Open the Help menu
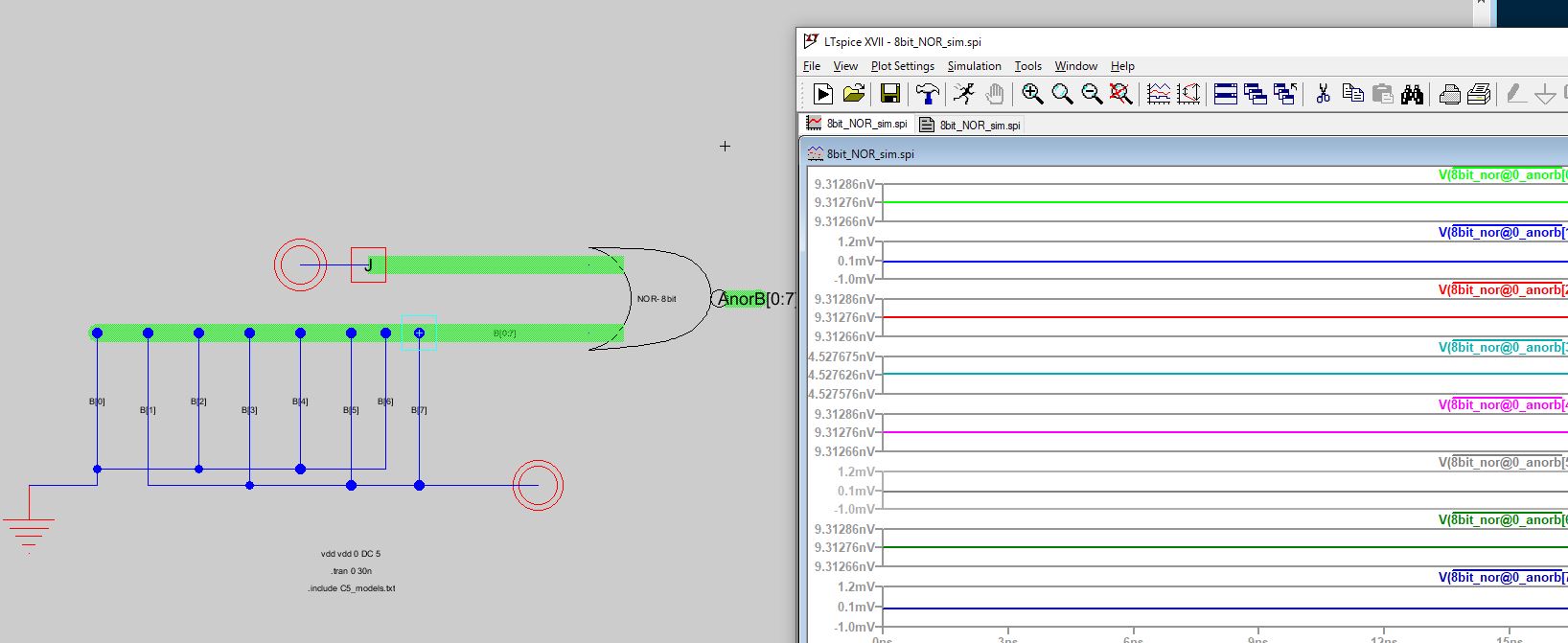Viewport: 1568px width, 643px height. point(1122,66)
